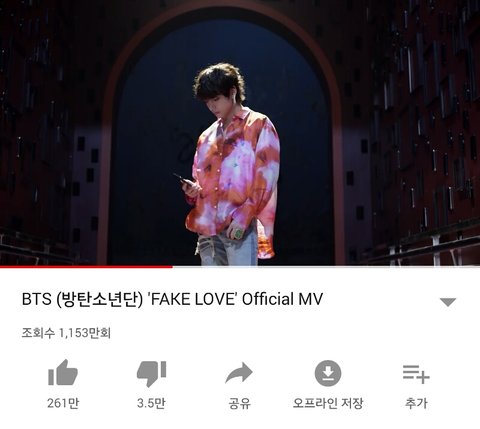Expand video description with the triangle arrow
This screenshot has width=480, height=429.
tap(448, 302)
